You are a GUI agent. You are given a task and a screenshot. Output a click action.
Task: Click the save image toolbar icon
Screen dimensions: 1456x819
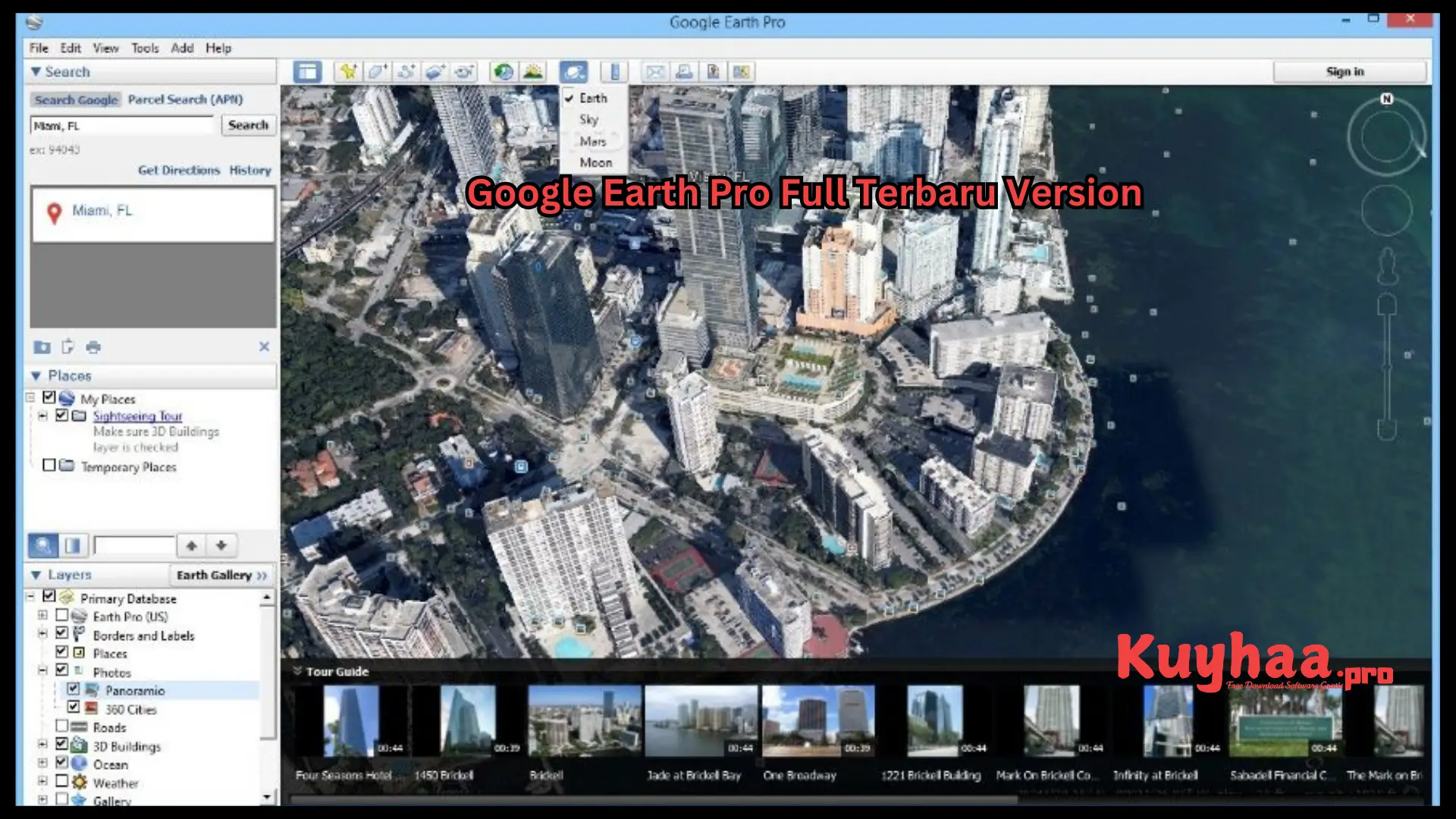(713, 72)
